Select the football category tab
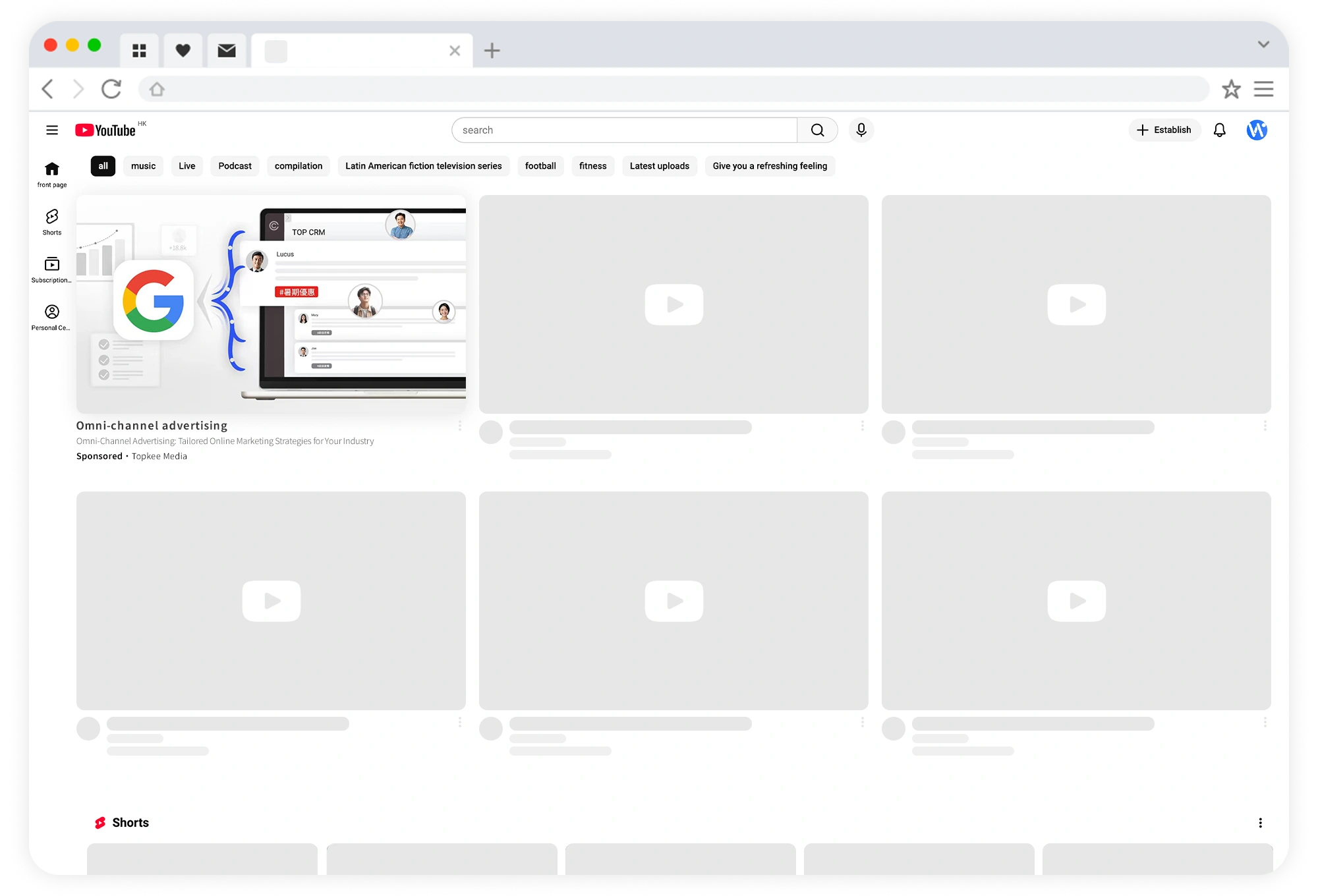 [x=540, y=166]
